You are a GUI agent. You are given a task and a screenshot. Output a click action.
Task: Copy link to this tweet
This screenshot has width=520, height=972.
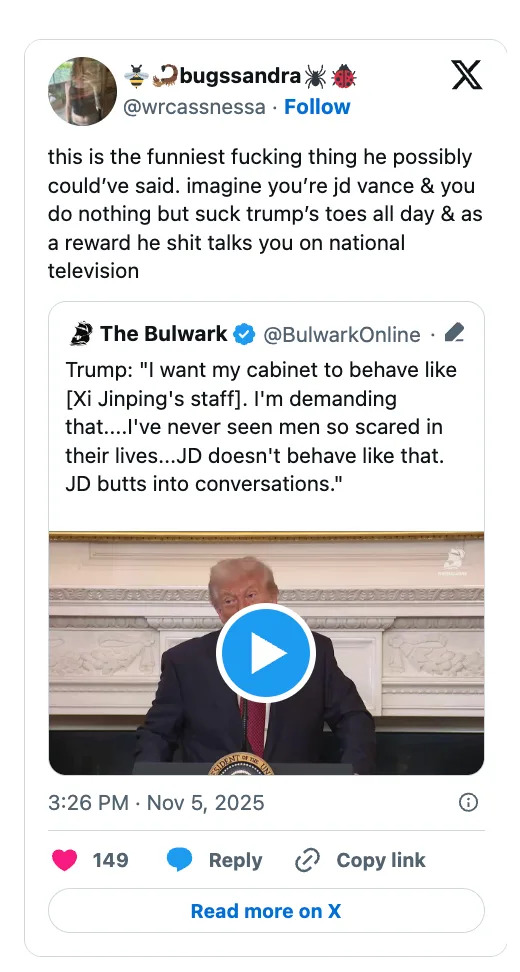(x=381, y=860)
